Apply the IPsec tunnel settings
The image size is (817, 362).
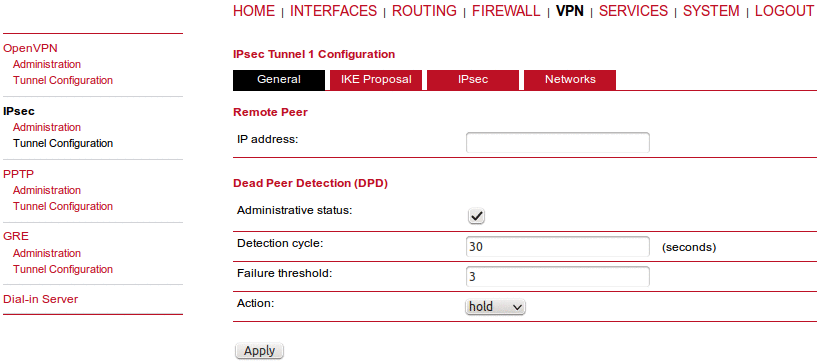[259, 351]
